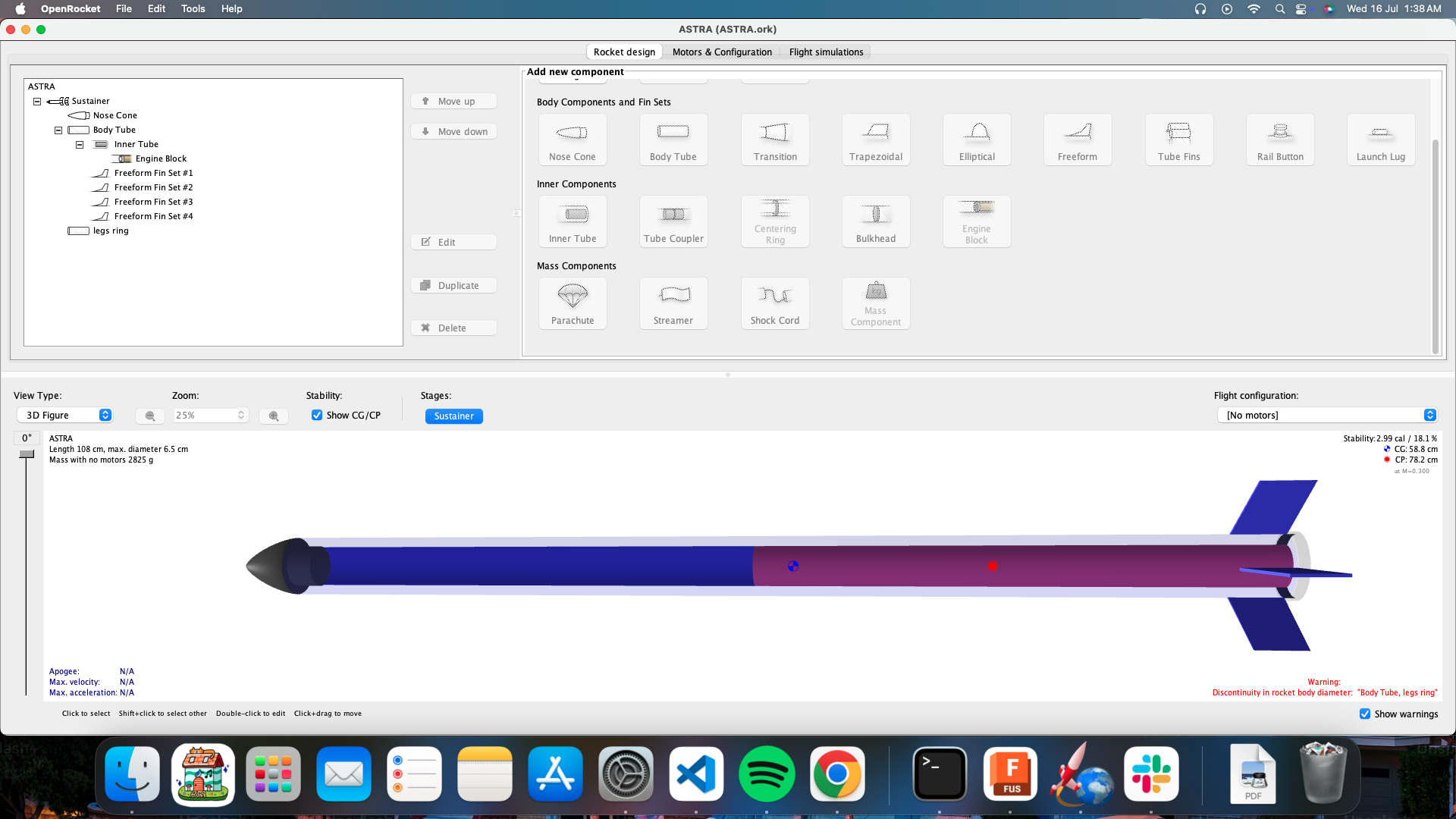
Task: Click the Move up button
Action: (x=453, y=102)
